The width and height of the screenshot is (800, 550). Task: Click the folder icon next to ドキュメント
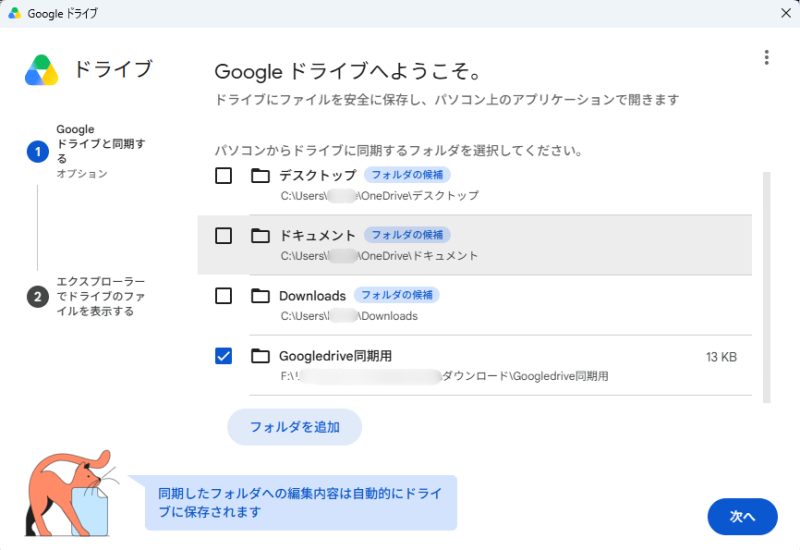click(260, 236)
